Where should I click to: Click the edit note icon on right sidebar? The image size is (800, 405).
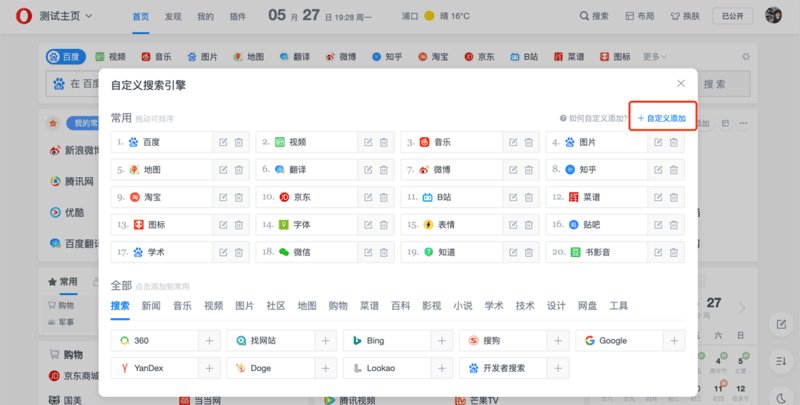click(x=781, y=324)
